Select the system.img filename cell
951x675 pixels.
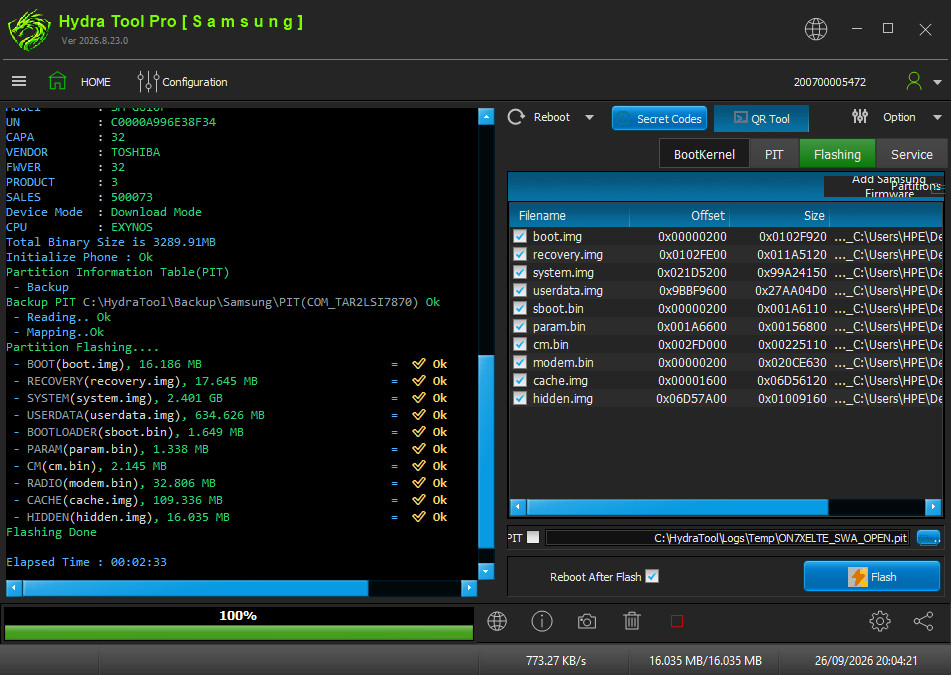pos(563,272)
